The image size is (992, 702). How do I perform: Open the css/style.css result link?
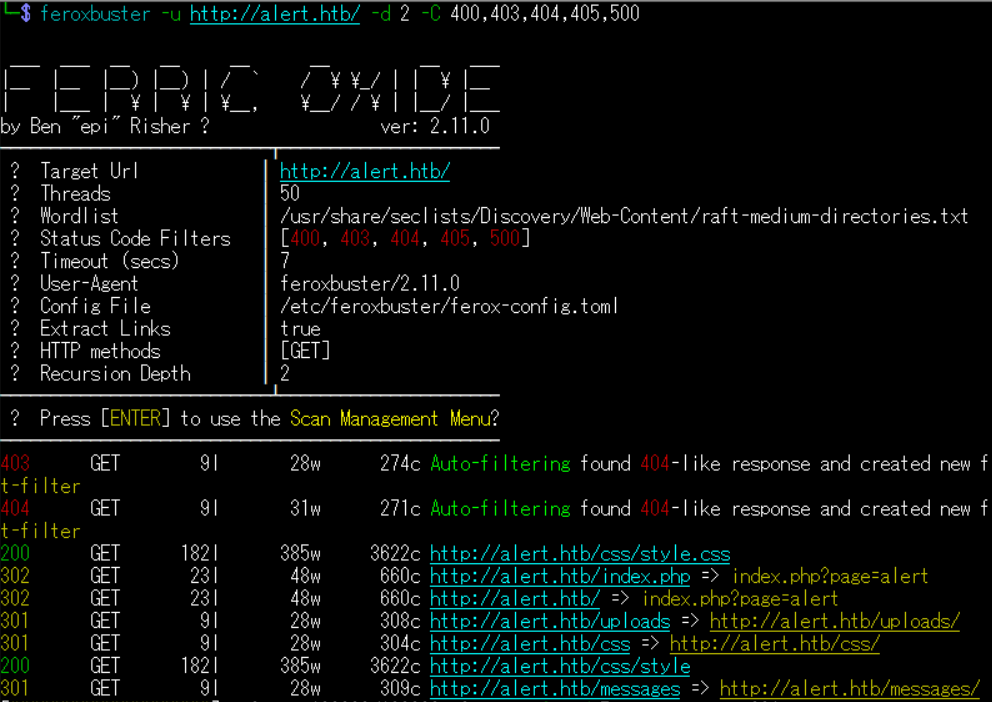579,554
